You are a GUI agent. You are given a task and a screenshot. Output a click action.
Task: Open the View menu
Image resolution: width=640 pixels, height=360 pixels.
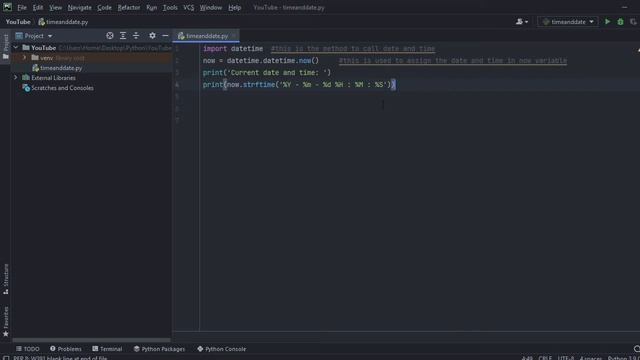[56, 7]
